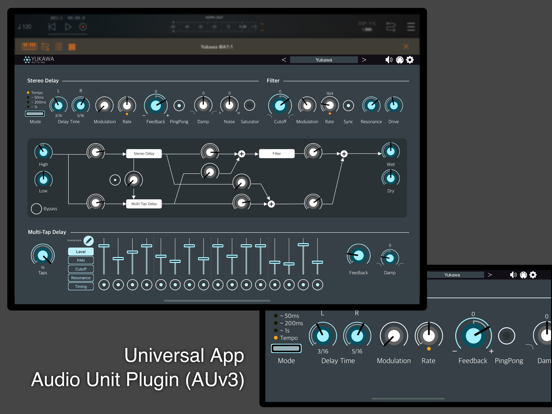552x414 pixels.
Task: Click the Drive knob
Action: pos(394,105)
